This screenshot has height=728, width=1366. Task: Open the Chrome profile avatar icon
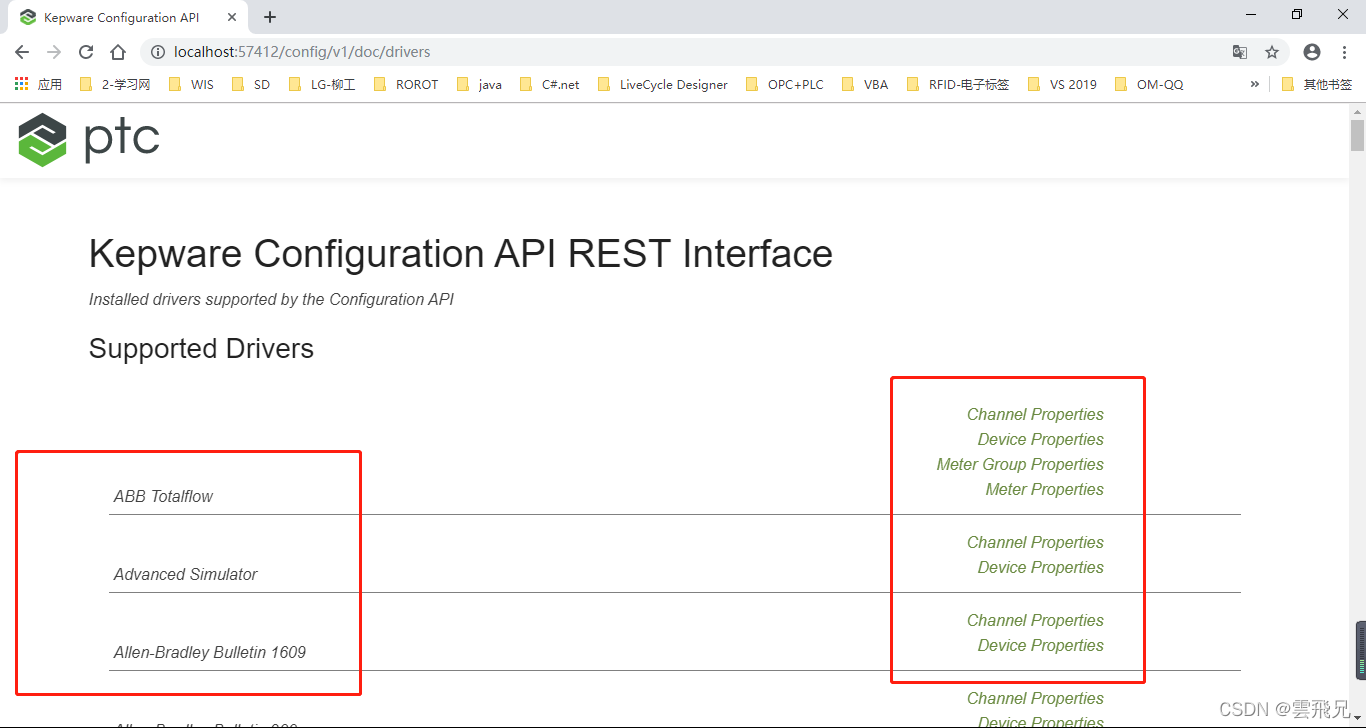[x=1312, y=52]
